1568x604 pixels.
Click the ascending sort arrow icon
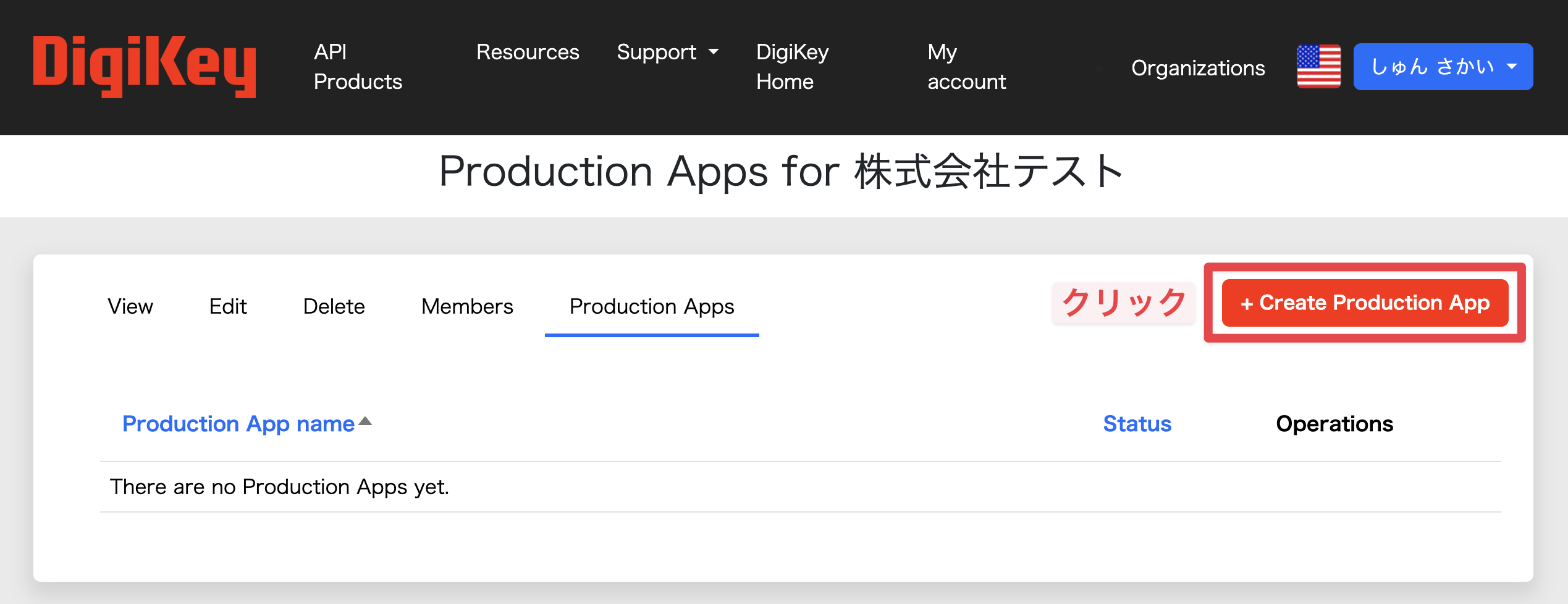pyautogui.click(x=365, y=421)
